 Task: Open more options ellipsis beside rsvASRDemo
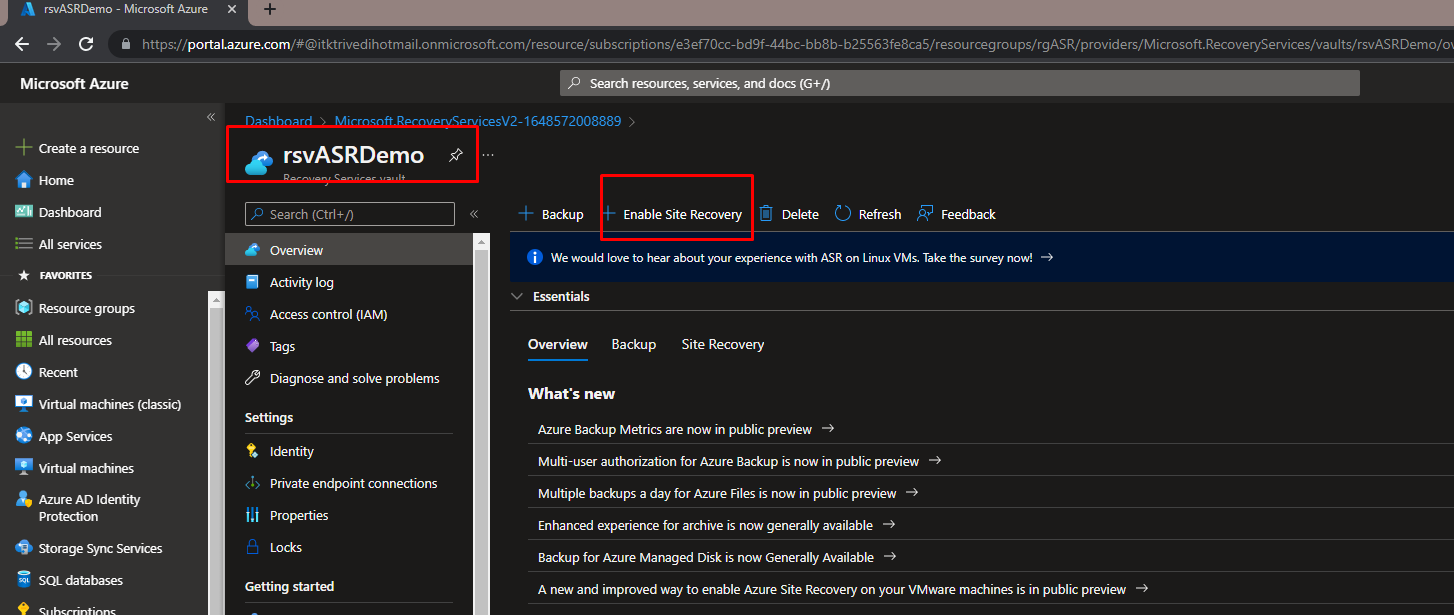click(x=488, y=155)
